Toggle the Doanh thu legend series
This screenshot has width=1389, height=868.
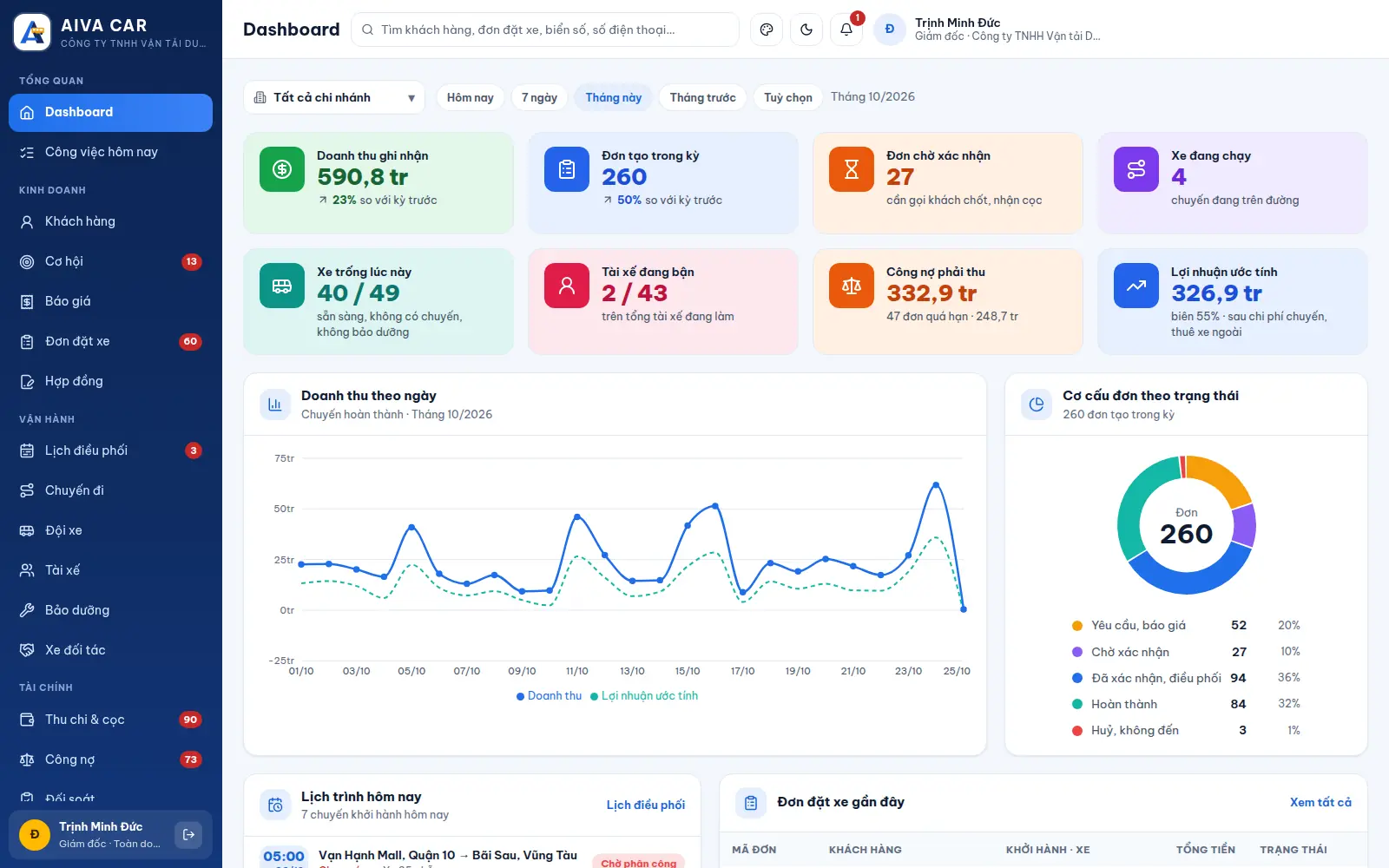(549, 696)
